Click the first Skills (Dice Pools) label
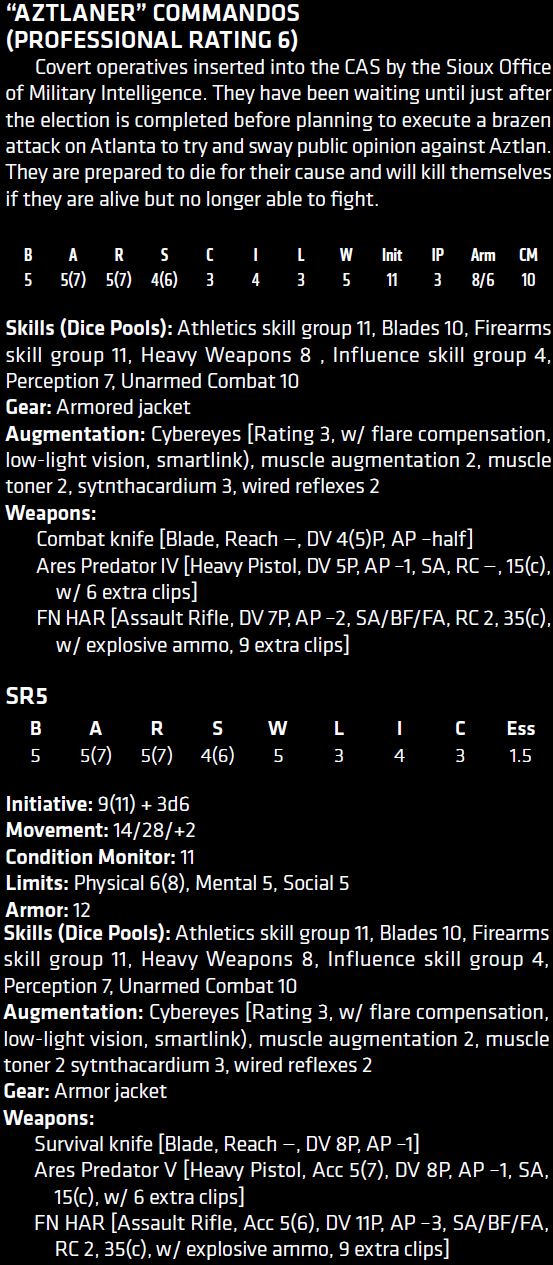 90,328
